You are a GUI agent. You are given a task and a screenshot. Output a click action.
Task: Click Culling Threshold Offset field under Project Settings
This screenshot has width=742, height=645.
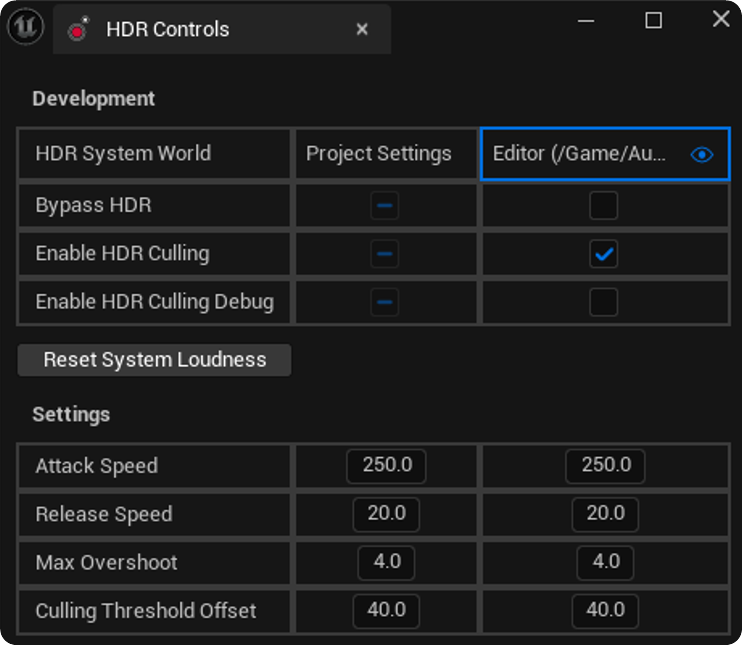tap(386, 611)
